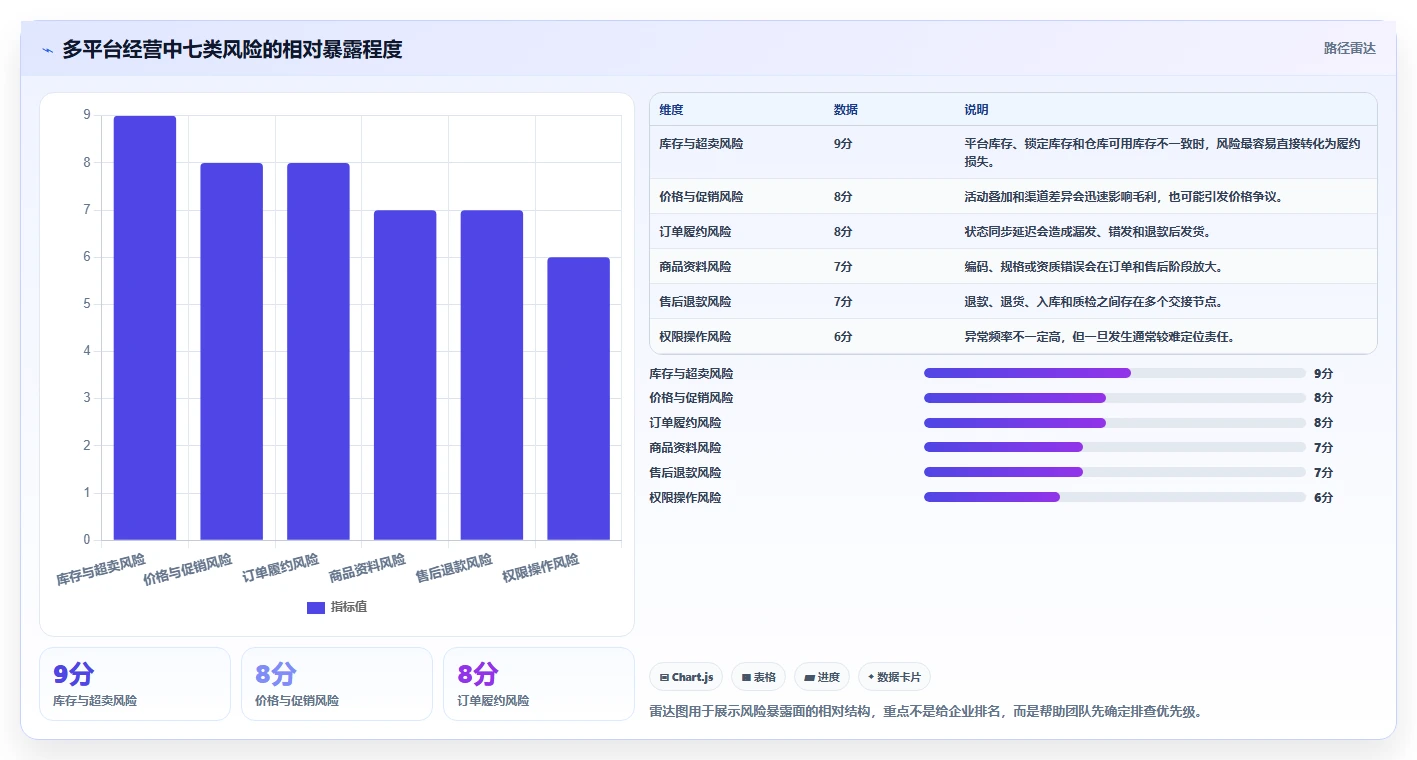Click the 售后退款风险 bar in the chart

(x=492, y=375)
